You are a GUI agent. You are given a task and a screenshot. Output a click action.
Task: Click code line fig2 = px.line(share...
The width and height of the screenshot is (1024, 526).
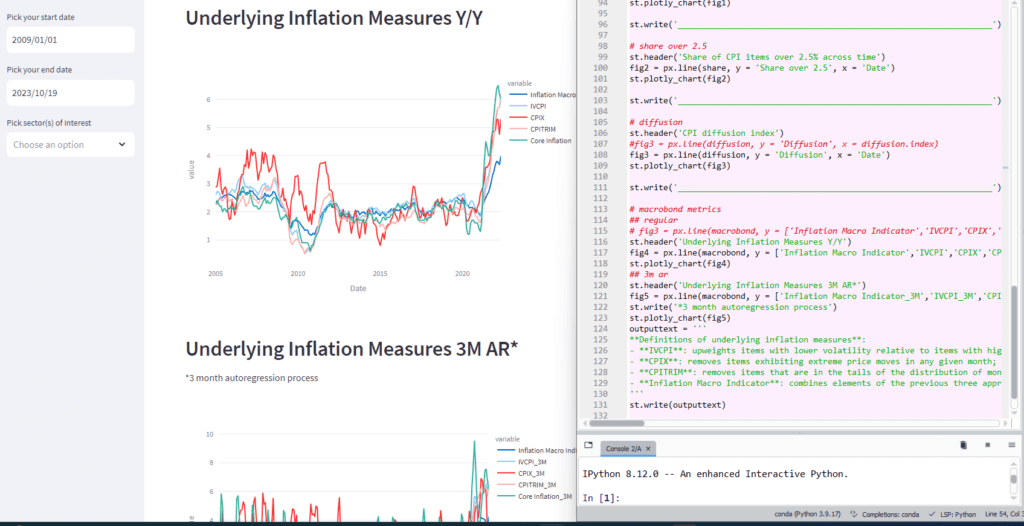[761, 67]
